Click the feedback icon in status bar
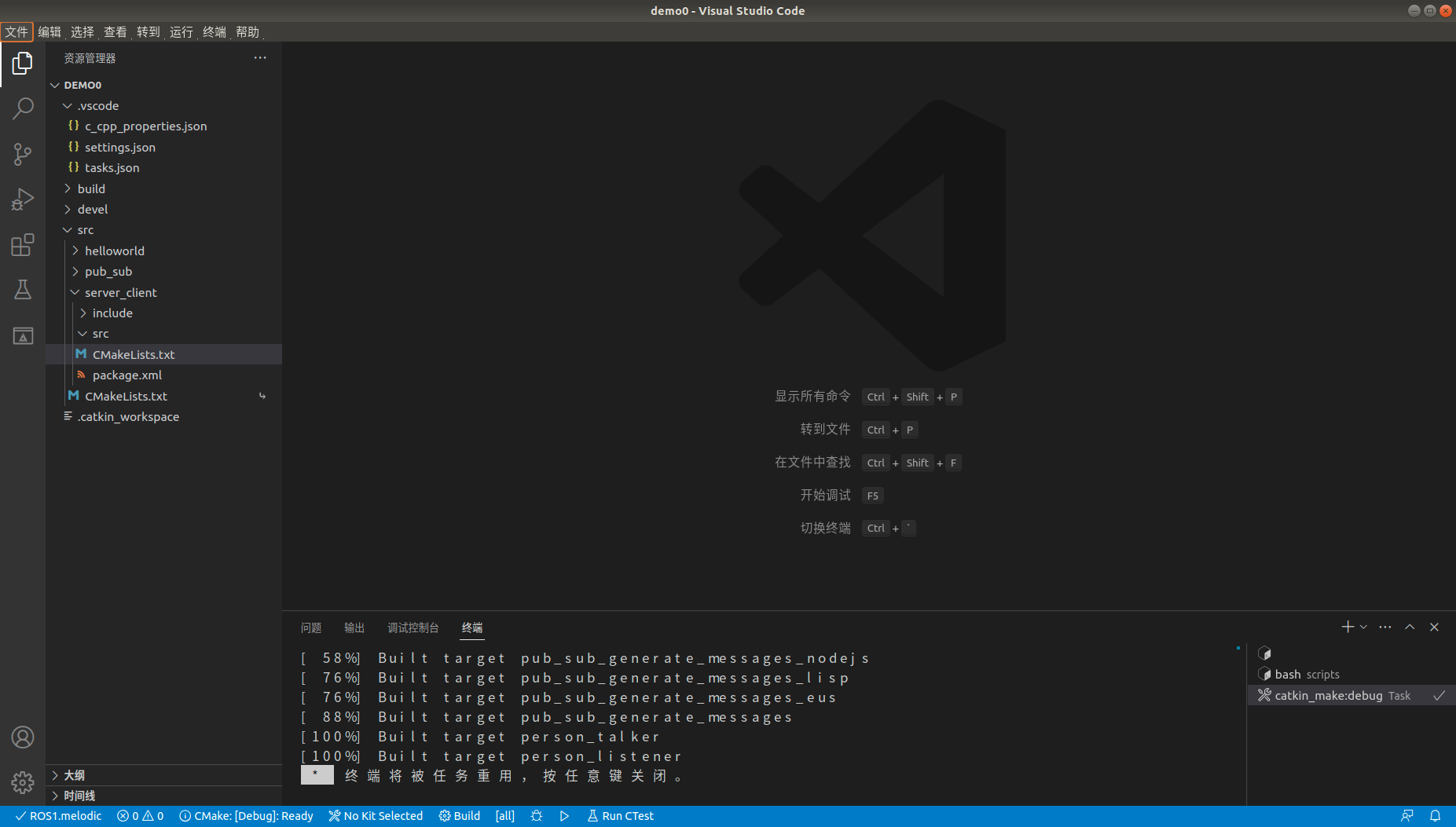Screen dimensions: 1456x827 pos(1406,816)
